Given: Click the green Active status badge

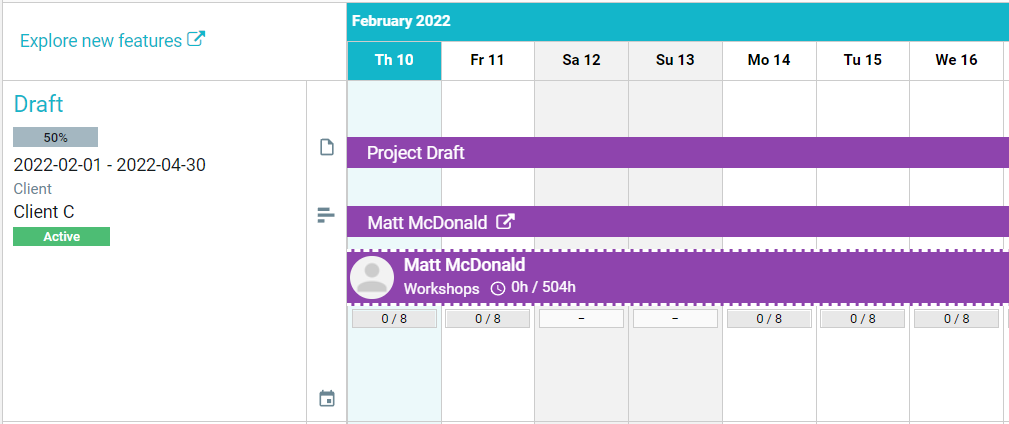Looking at the screenshot, I should point(61,237).
